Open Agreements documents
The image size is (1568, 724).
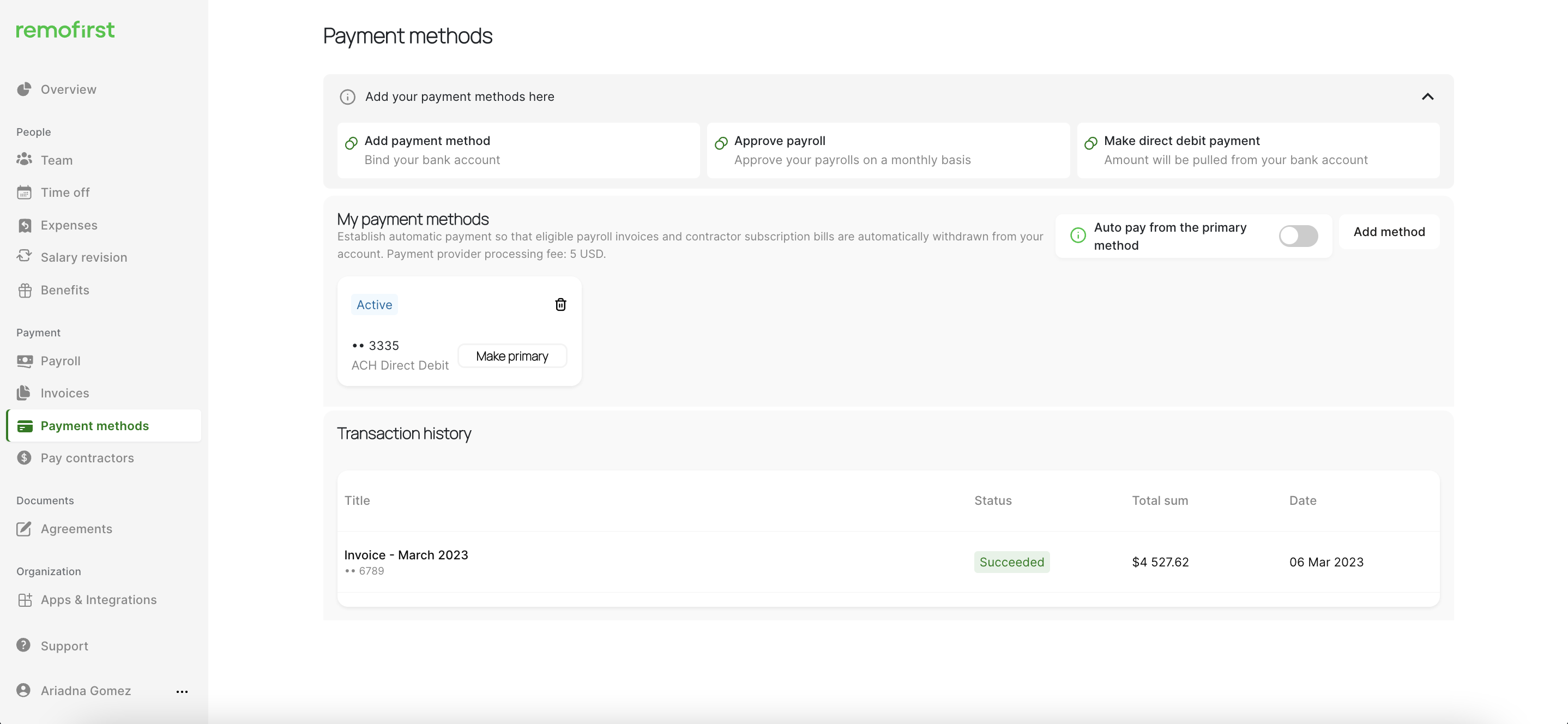click(x=104, y=529)
